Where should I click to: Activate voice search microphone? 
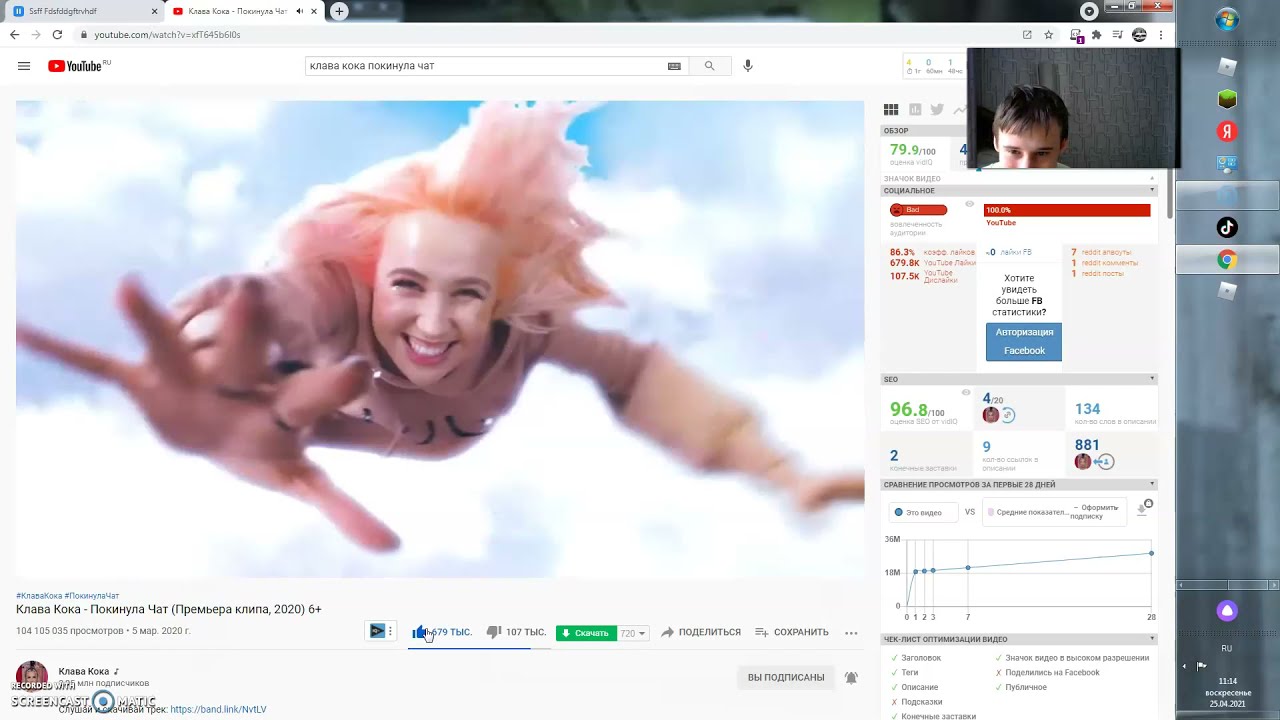pyautogui.click(x=748, y=66)
